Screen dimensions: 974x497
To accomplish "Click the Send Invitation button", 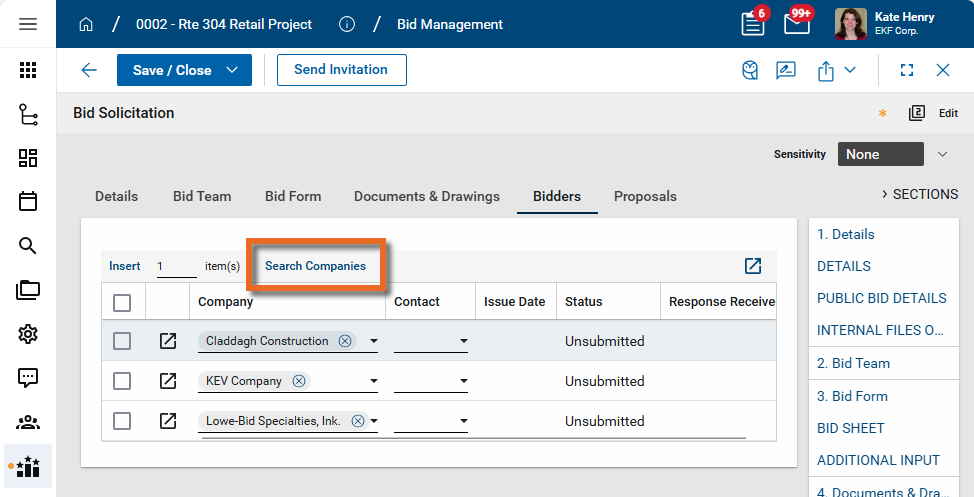I will click(341, 70).
